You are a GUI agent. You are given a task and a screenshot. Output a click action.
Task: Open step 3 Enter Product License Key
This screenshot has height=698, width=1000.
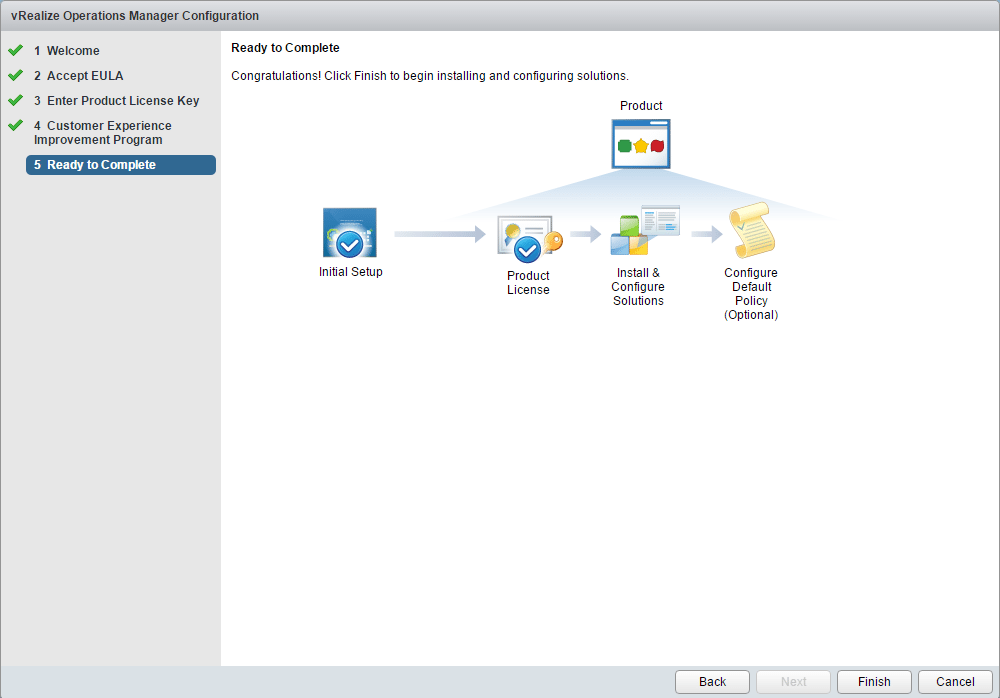pyautogui.click(x=117, y=101)
